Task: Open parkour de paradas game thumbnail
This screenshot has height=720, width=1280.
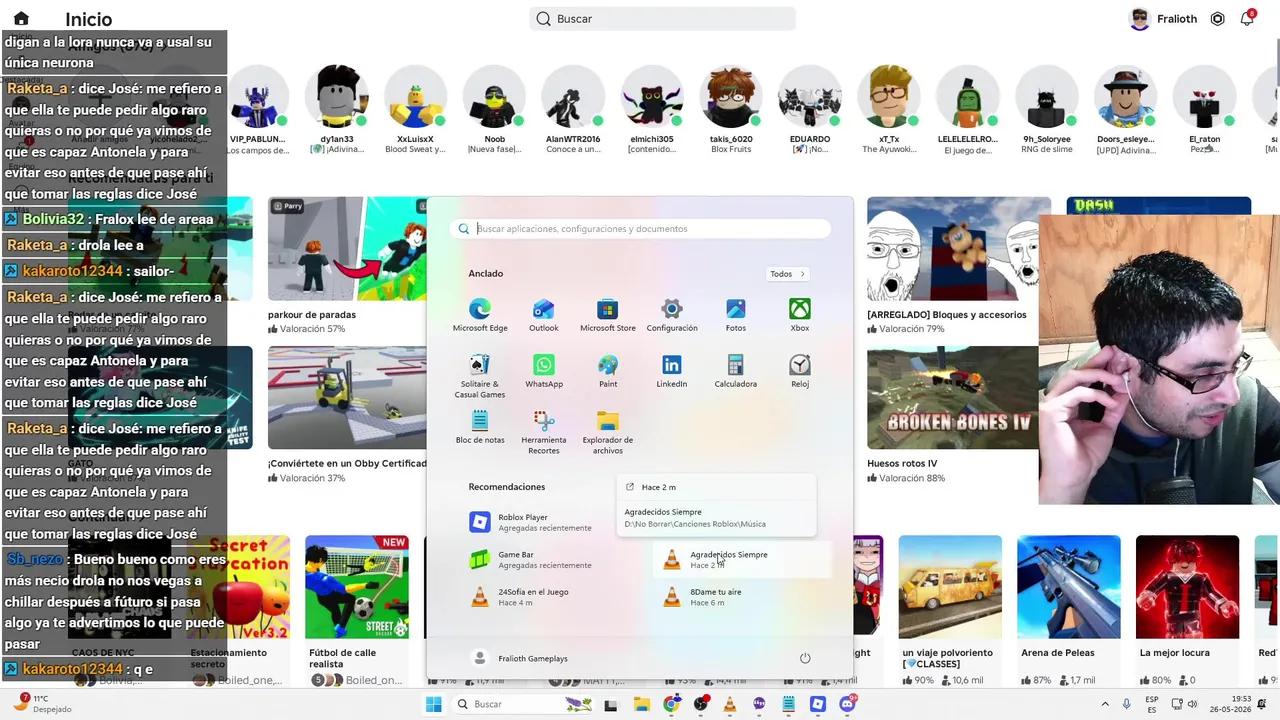Action: 348,249
